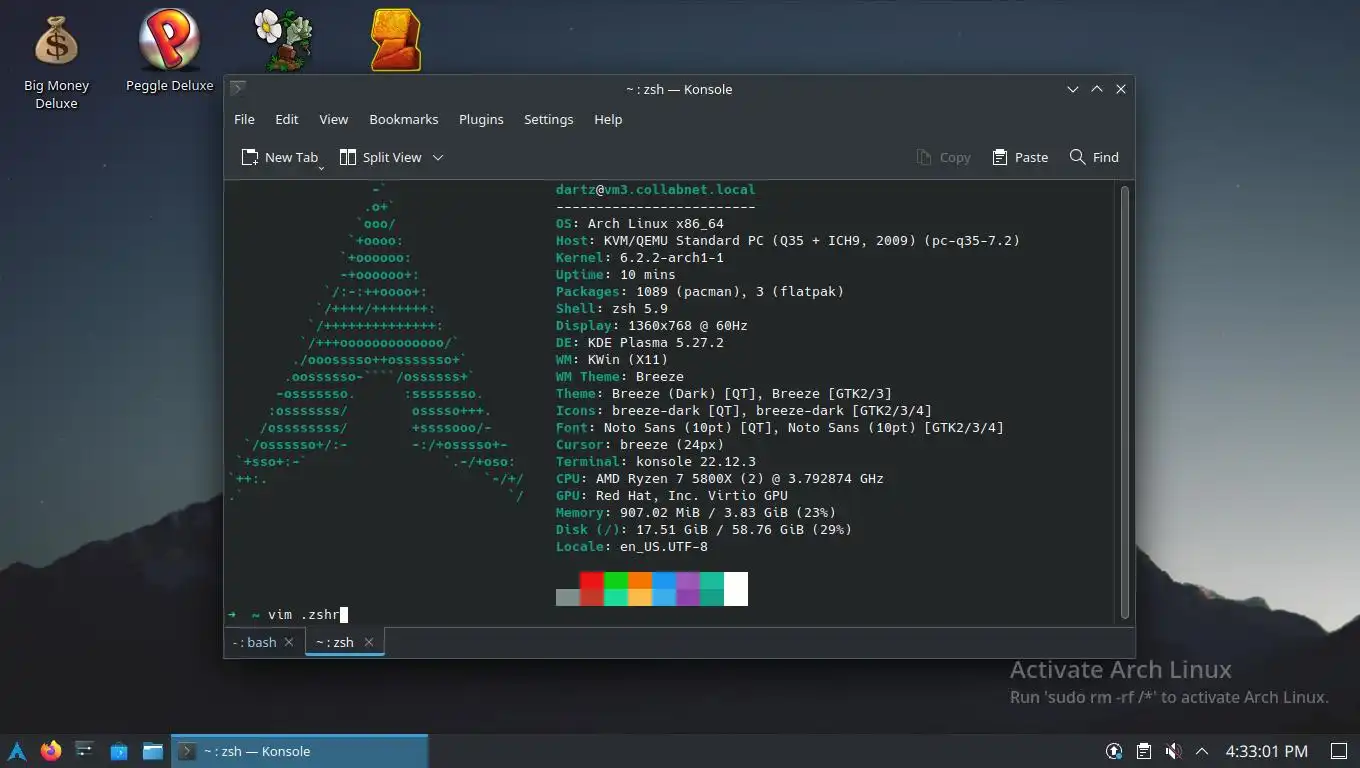
Task: Open the Help menu
Action: (x=608, y=119)
